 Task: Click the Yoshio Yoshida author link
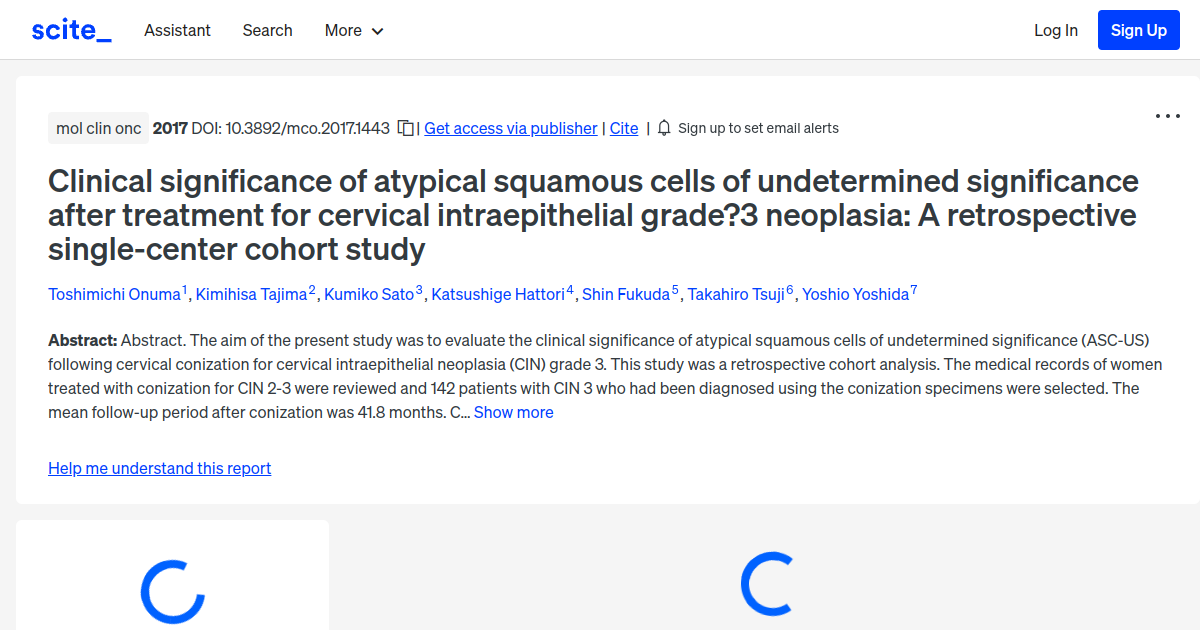pos(855,294)
